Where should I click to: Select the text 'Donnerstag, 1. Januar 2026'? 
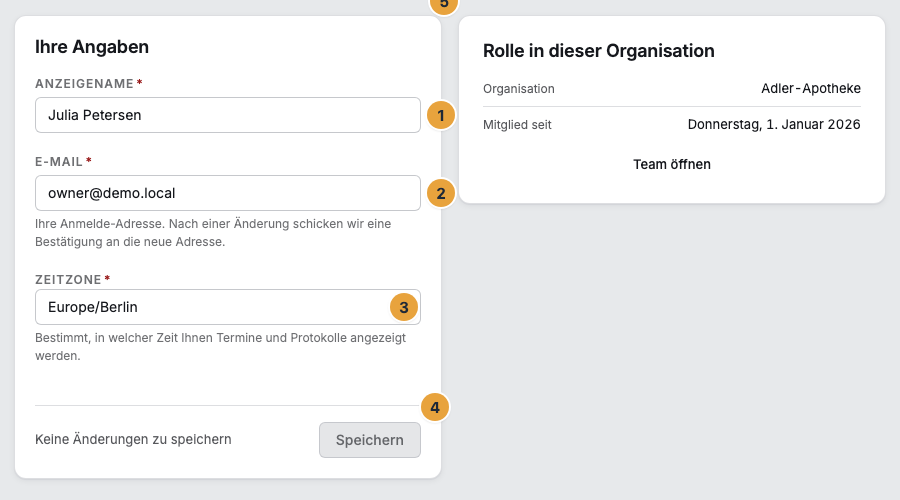coord(774,125)
